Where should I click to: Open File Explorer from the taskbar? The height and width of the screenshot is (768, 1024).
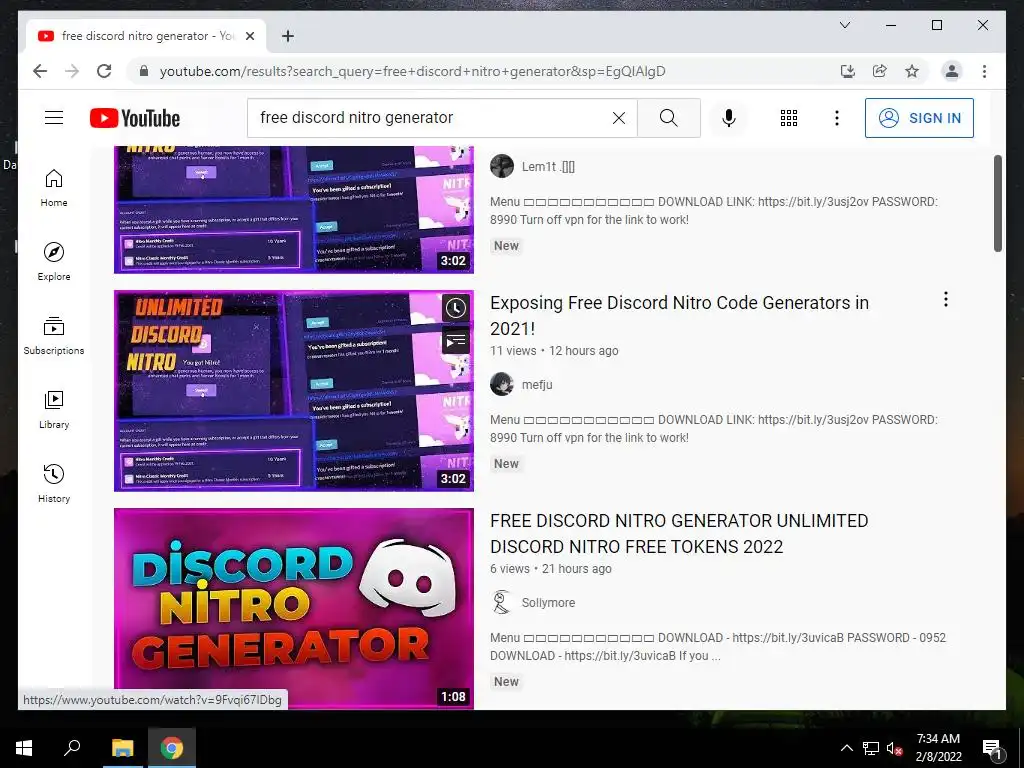pyautogui.click(x=122, y=748)
